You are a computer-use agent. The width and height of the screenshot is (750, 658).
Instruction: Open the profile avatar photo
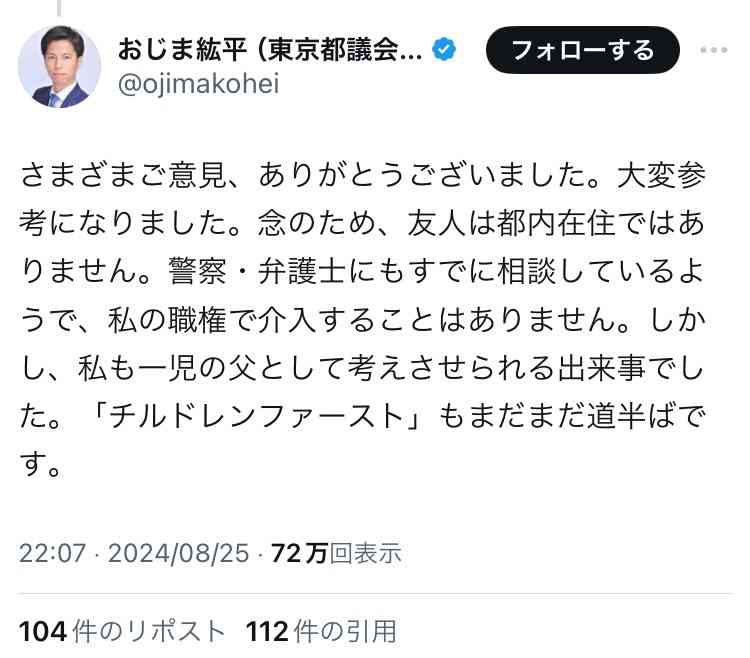(x=59, y=67)
